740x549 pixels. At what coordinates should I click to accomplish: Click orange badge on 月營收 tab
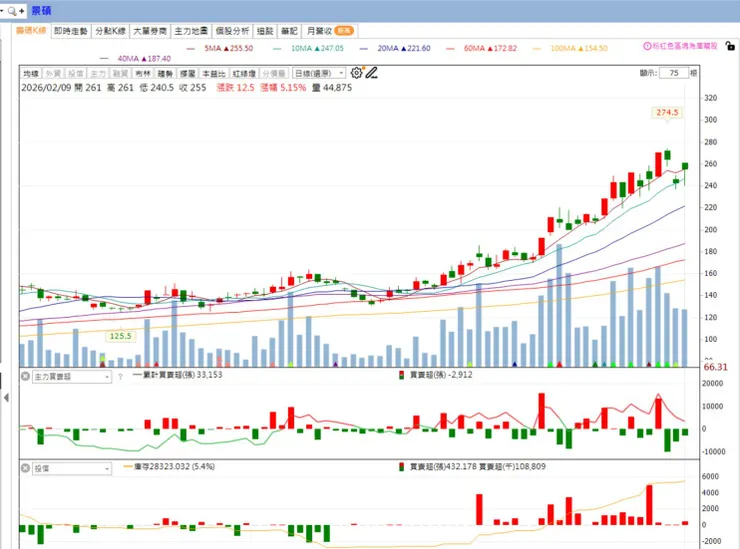pyautogui.click(x=344, y=31)
